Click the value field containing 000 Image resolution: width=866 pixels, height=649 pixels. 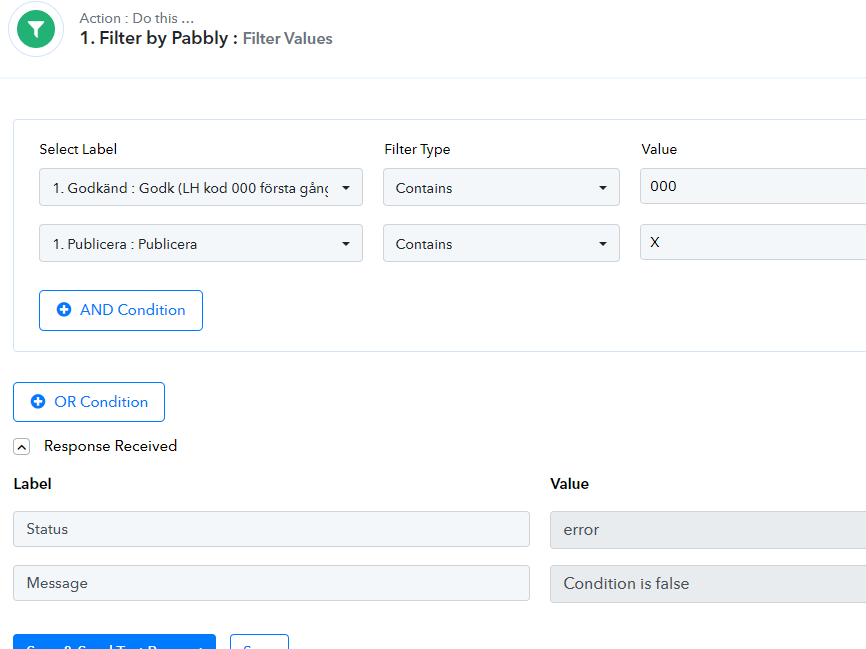click(x=753, y=186)
